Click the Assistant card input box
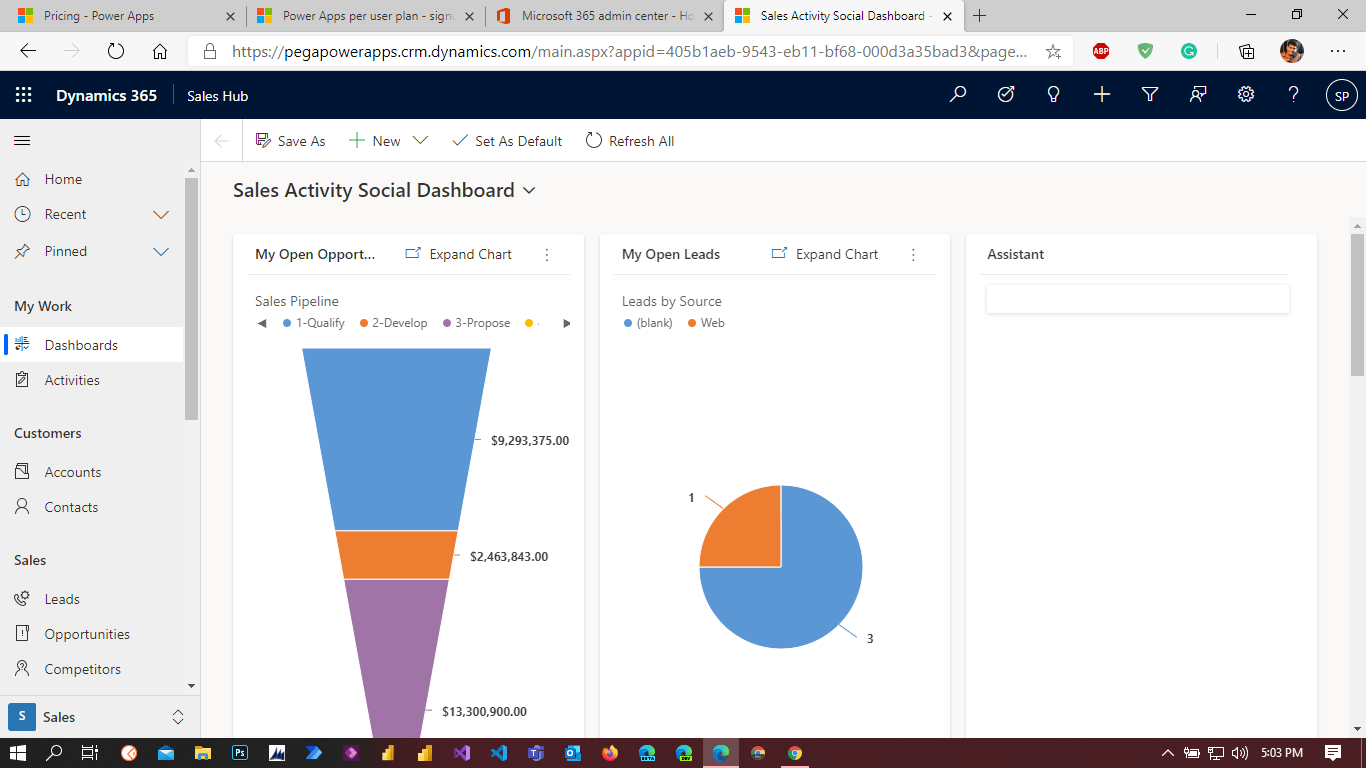Viewport: 1366px width, 768px height. tap(1137, 299)
